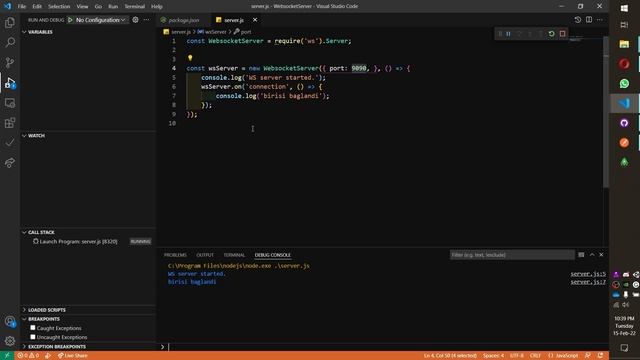Change indentation Spaces: 4 setting
The height and width of the screenshot is (360, 640).
coord(493,356)
